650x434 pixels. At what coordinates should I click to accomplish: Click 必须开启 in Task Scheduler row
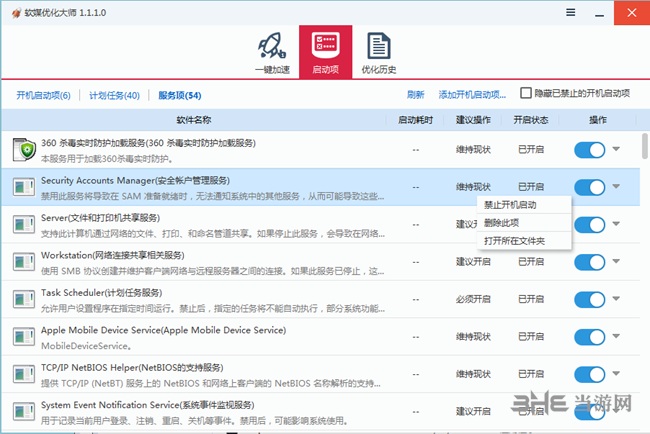(x=473, y=299)
